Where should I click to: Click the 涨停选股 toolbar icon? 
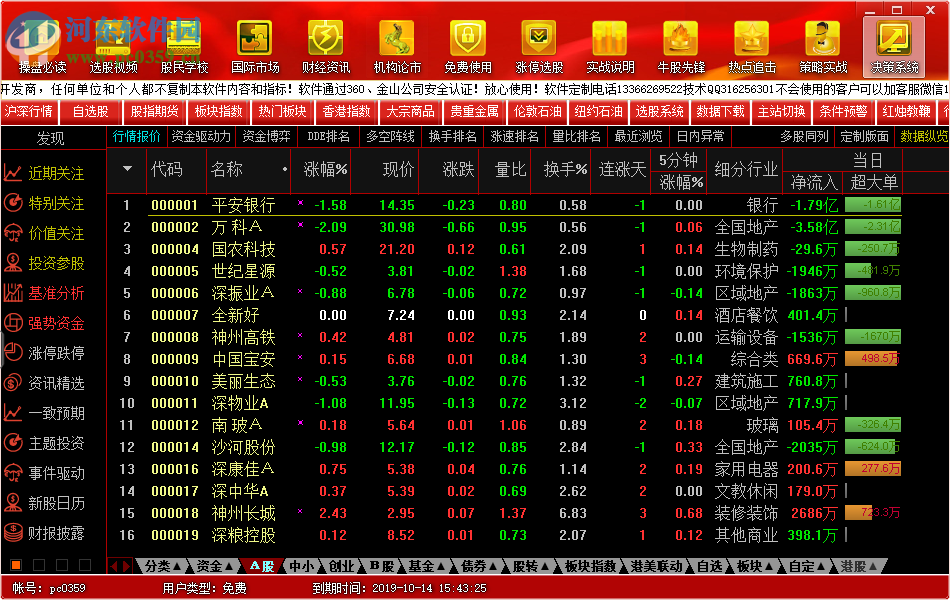539,40
